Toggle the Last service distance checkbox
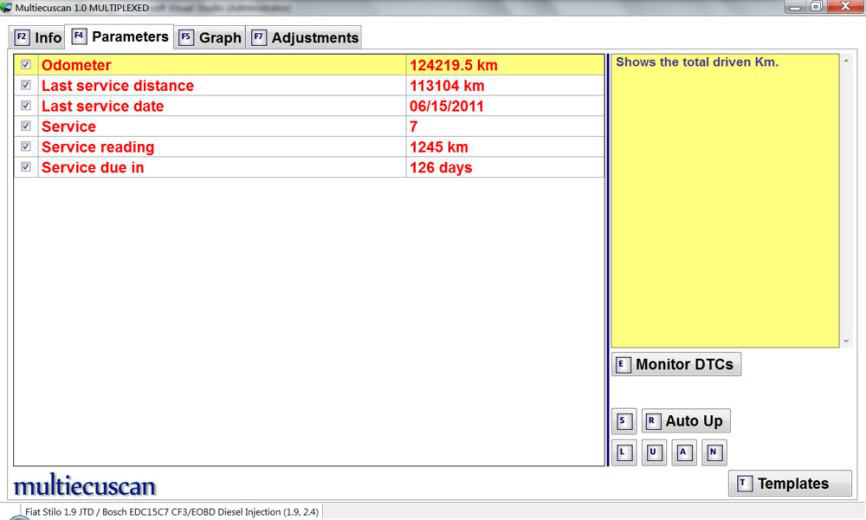866x520 pixels. [26, 86]
